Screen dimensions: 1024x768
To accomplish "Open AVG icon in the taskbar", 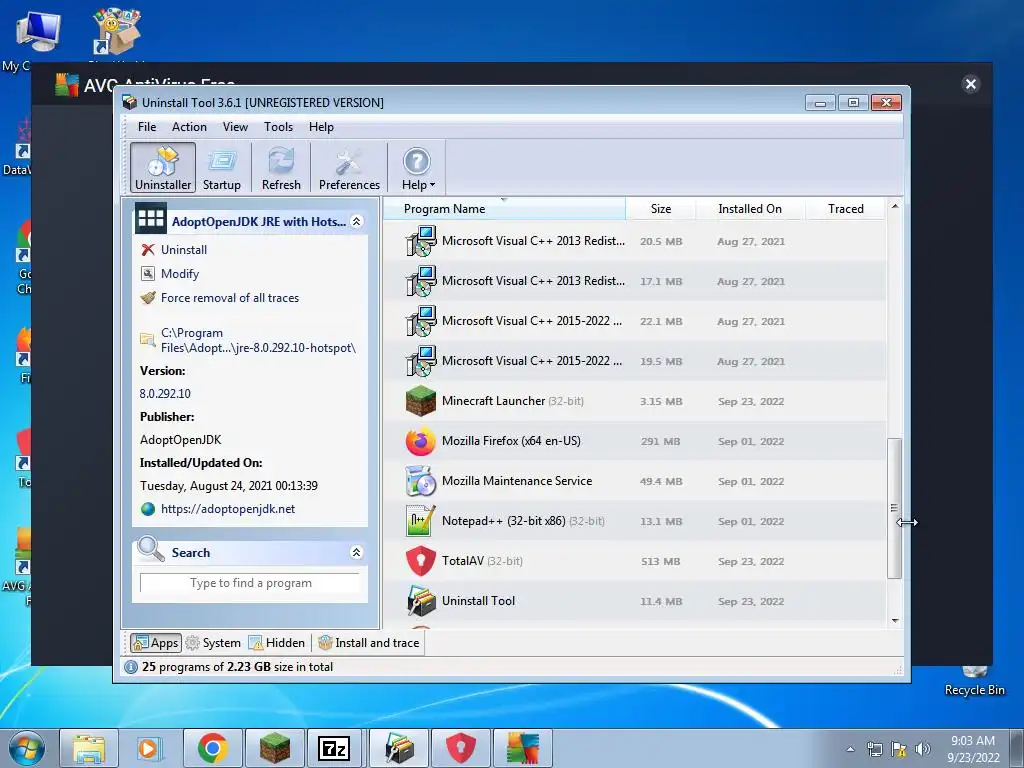I will pos(522,749).
